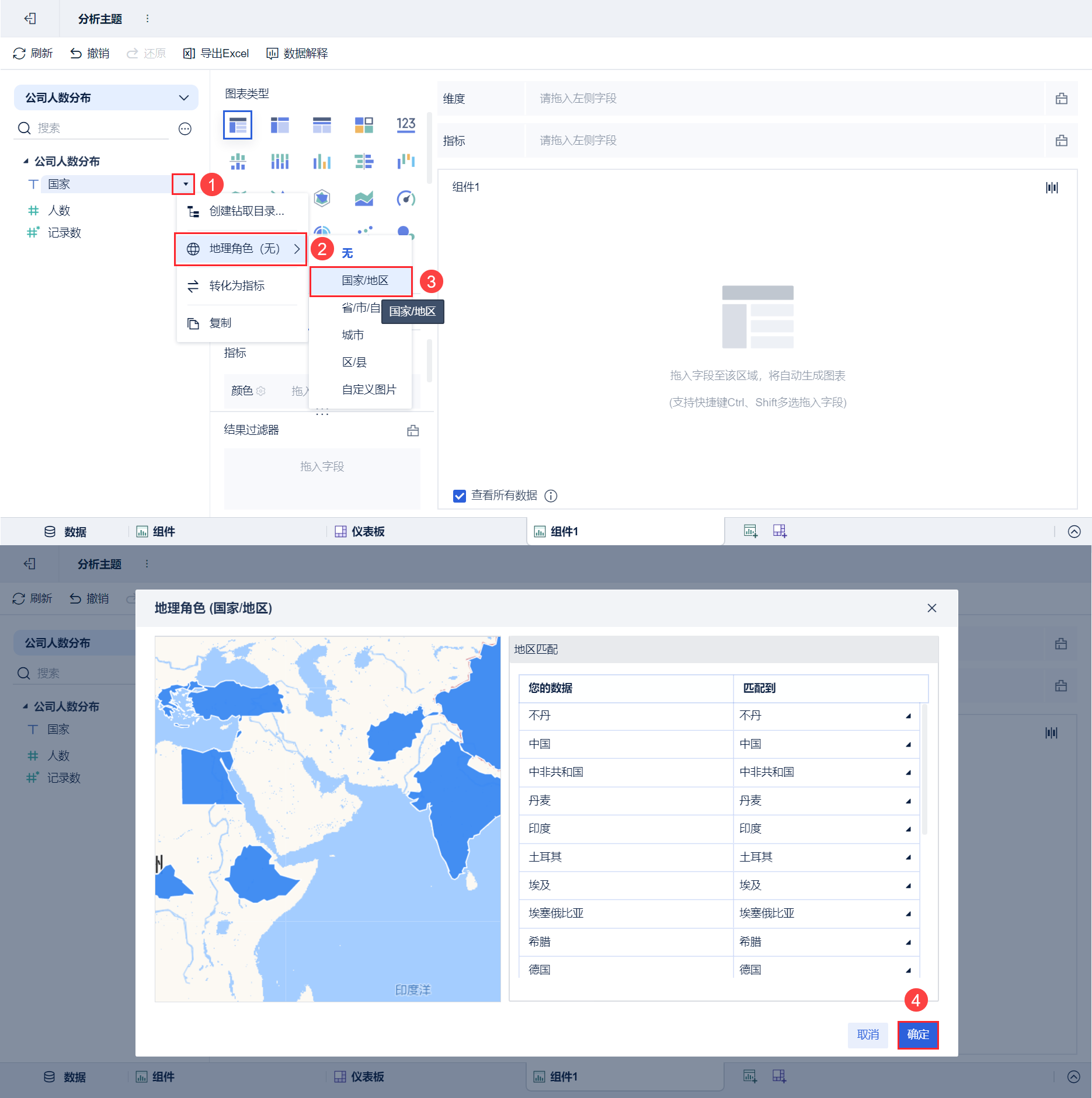Click the toolbox icon on the undimmed 指标 row
The width and height of the screenshot is (1092, 1098).
[x=1062, y=141]
